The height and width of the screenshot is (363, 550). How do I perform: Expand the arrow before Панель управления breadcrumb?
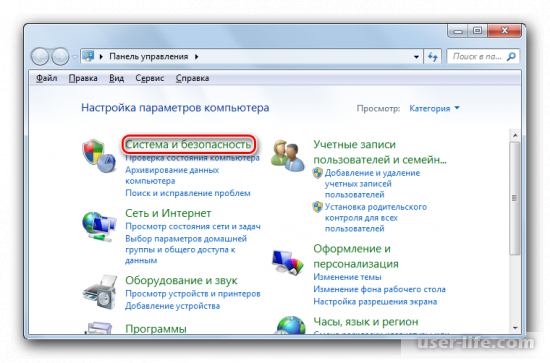coord(101,56)
